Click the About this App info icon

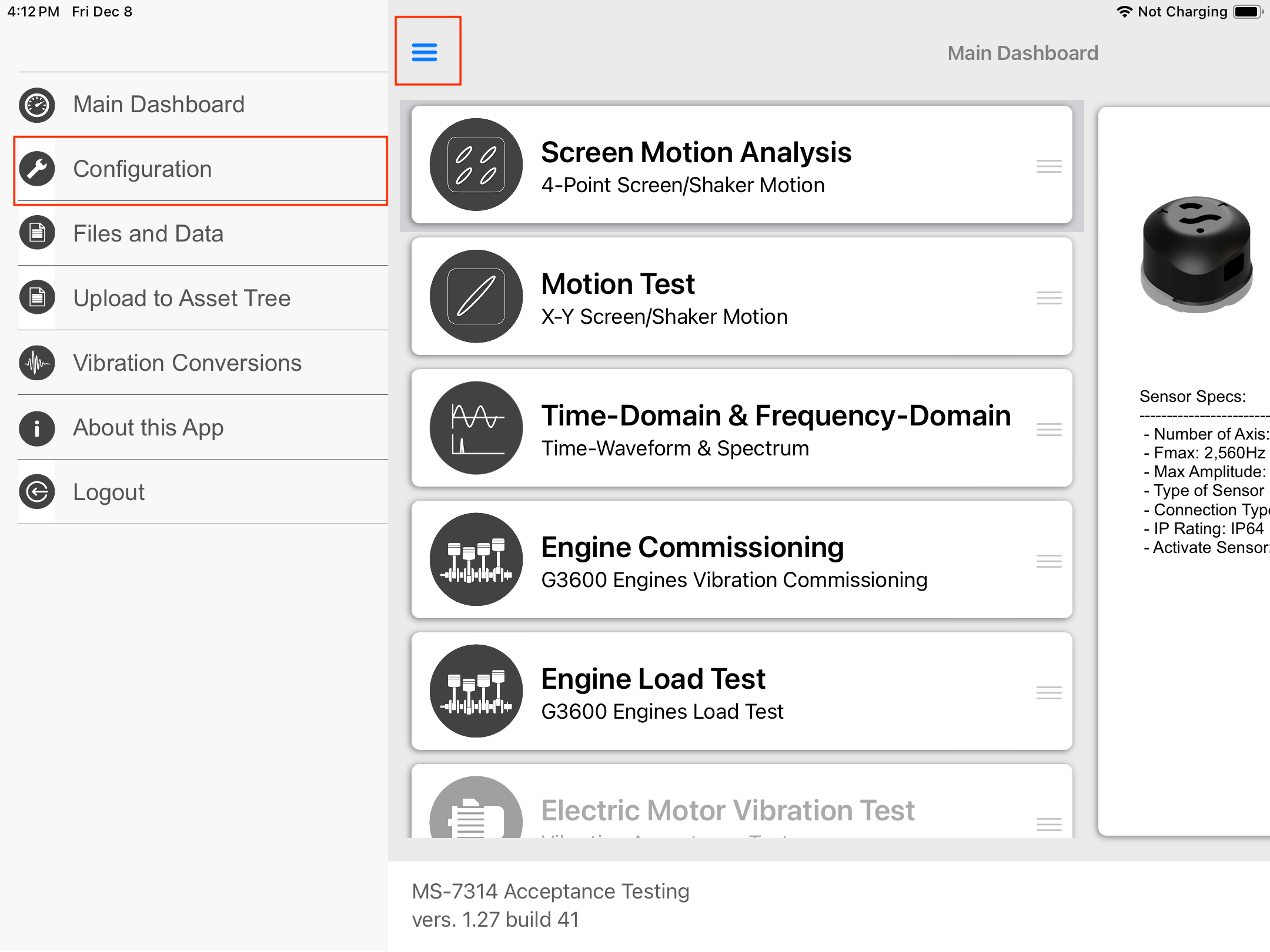(x=37, y=428)
